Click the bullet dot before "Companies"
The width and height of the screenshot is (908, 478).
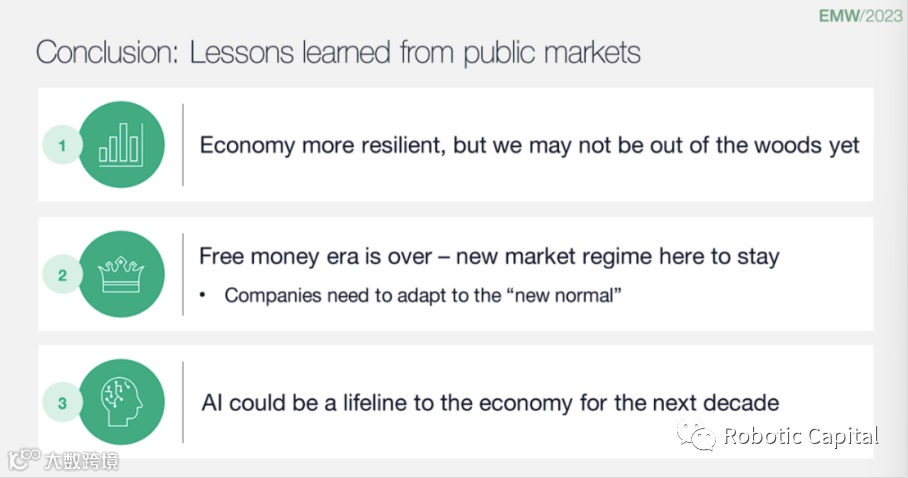(204, 295)
